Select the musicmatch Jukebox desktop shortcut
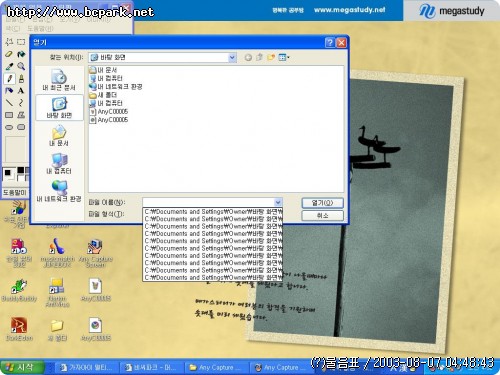The width and height of the screenshot is (500, 375). 57,253
